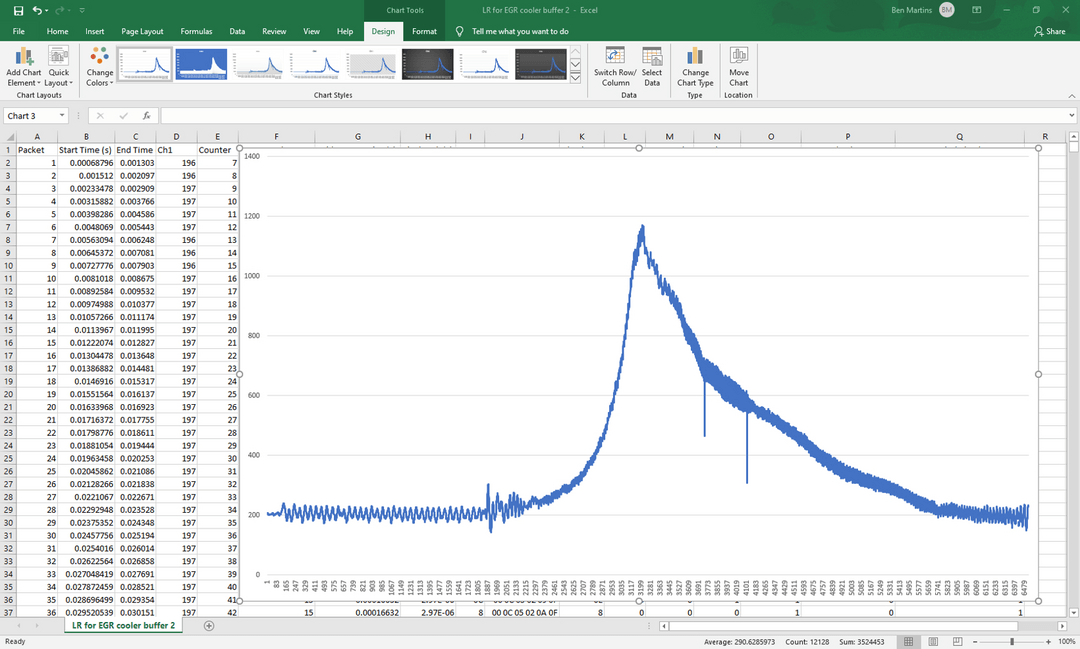Select row 10 header

pyautogui.click(x=8, y=266)
